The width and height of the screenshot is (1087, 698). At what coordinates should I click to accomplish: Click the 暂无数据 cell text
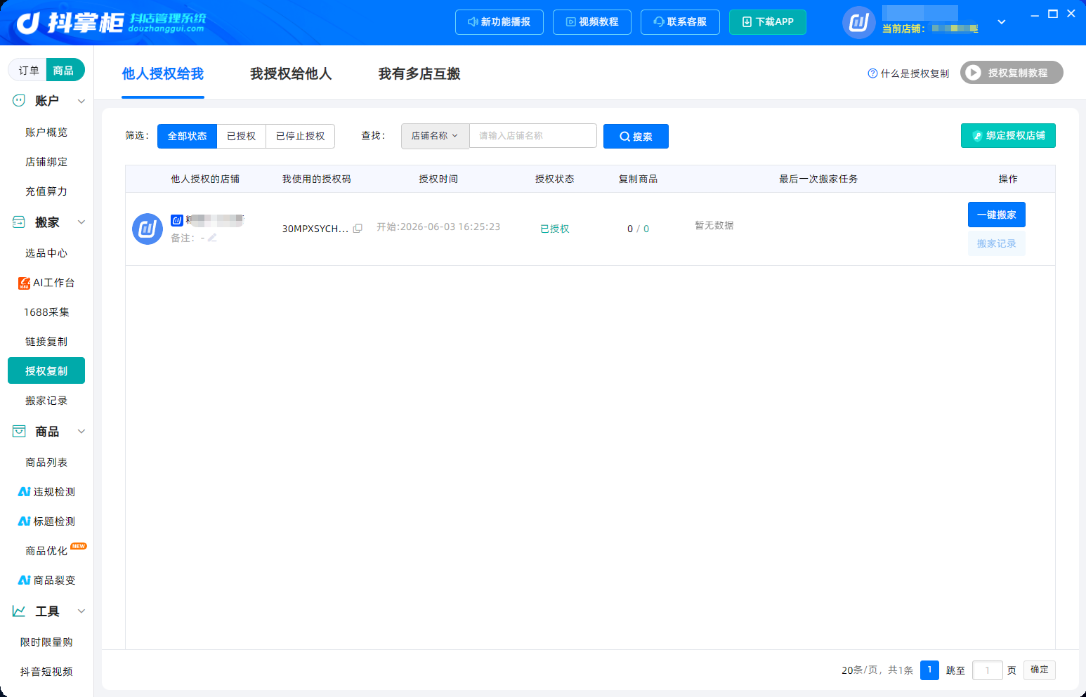[x=714, y=226]
